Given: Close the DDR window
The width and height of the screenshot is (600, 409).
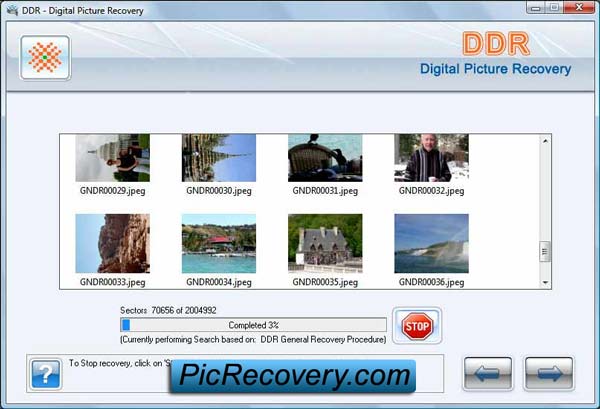Looking at the screenshot, I should pos(579,8).
